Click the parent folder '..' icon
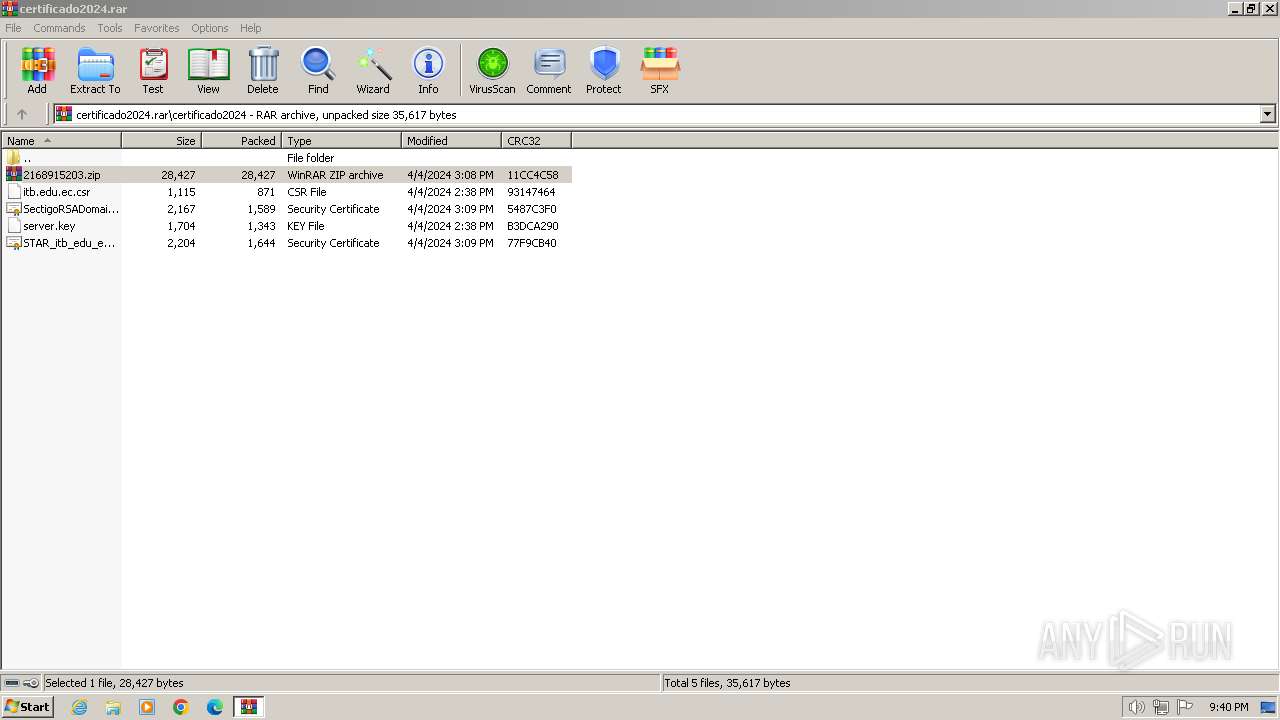The width and height of the screenshot is (1280, 720). click(x=13, y=158)
